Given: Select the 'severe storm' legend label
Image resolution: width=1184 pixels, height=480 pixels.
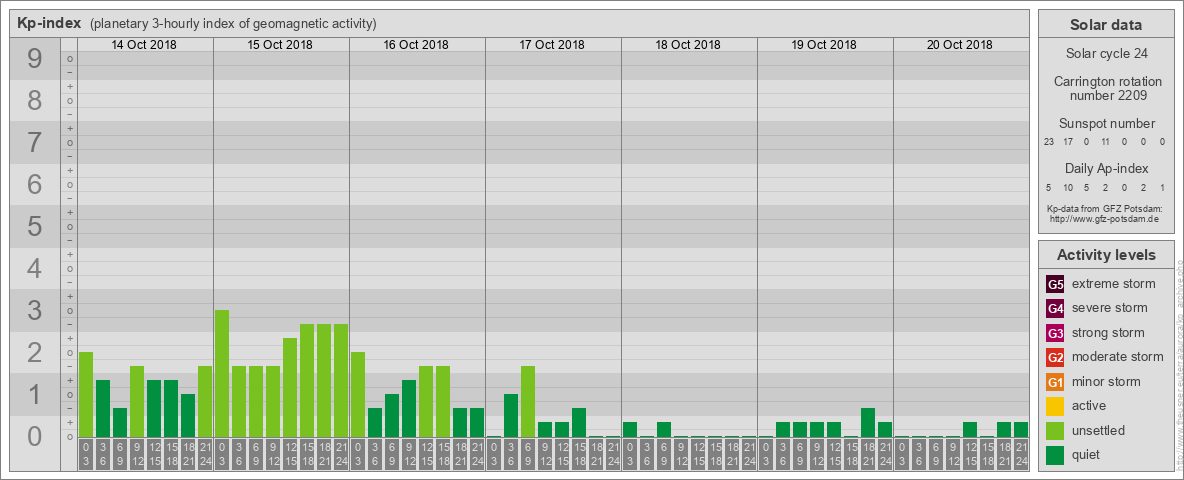Looking at the screenshot, I should [x=1110, y=308].
